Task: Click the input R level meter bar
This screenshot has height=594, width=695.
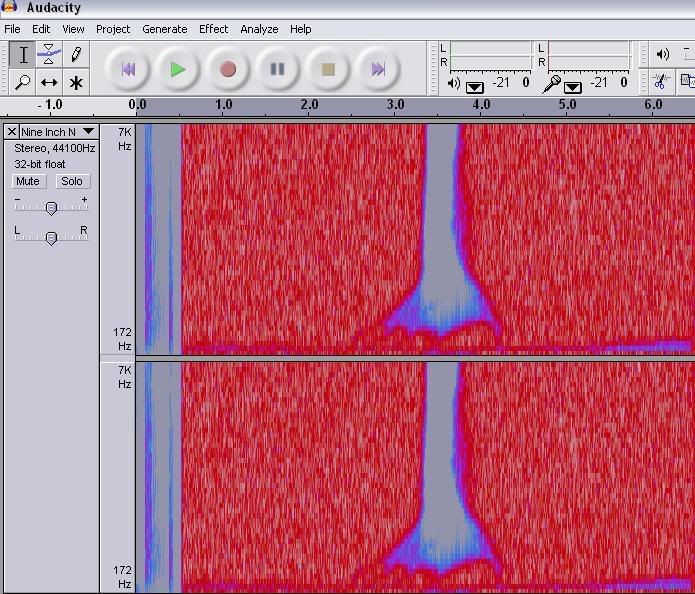Action: pos(589,63)
